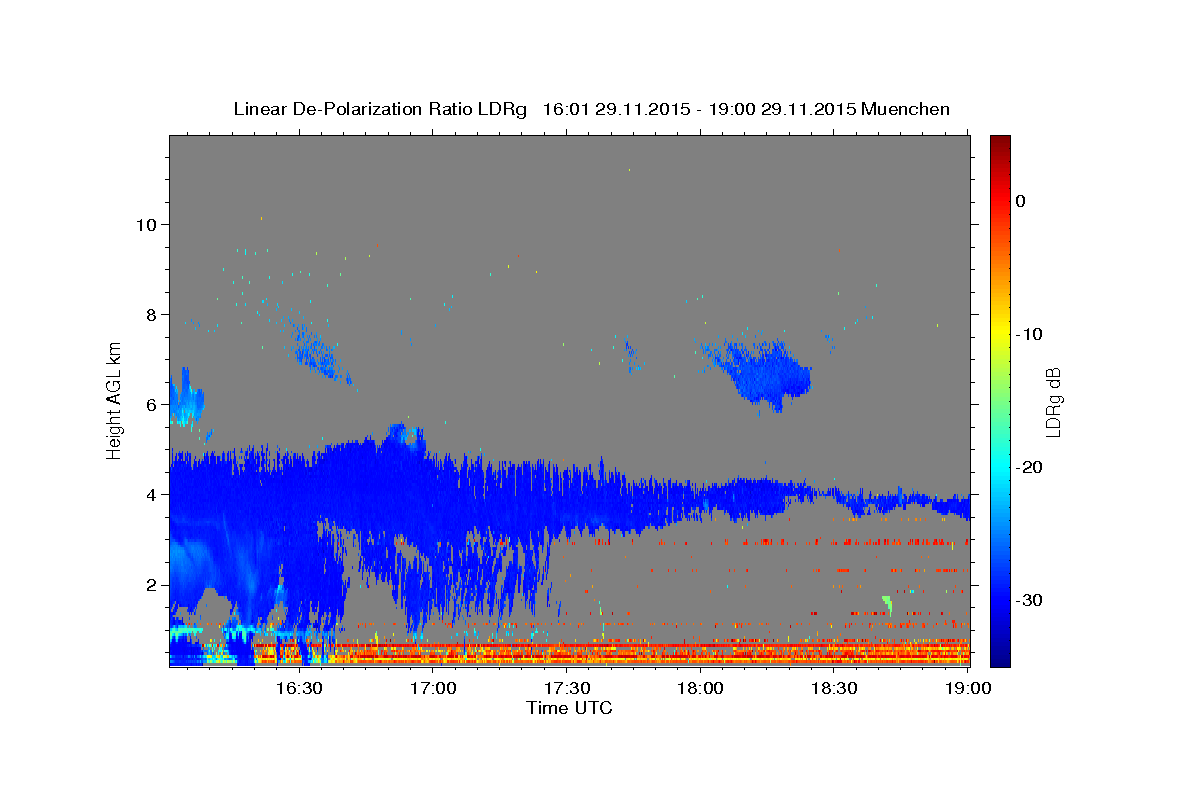Viewport: 1200px width, 800px height.
Task: Click the '18:00' time tick label
Action: (701, 688)
